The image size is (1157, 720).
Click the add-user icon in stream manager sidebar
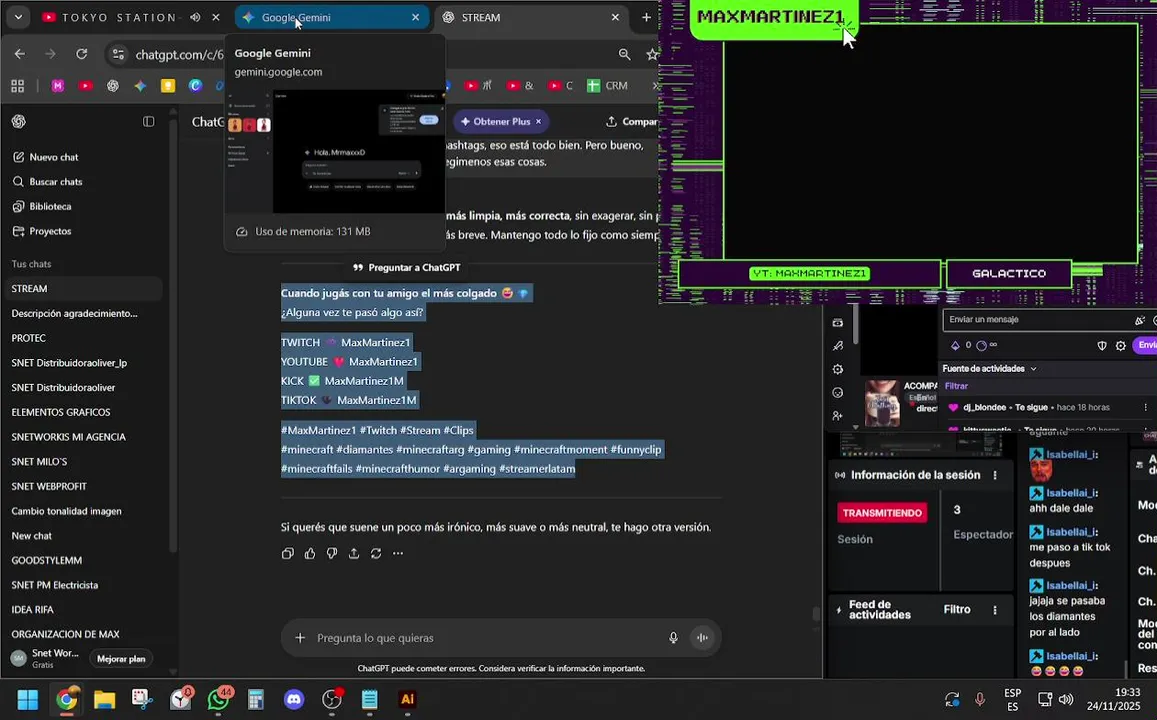point(837,416)
